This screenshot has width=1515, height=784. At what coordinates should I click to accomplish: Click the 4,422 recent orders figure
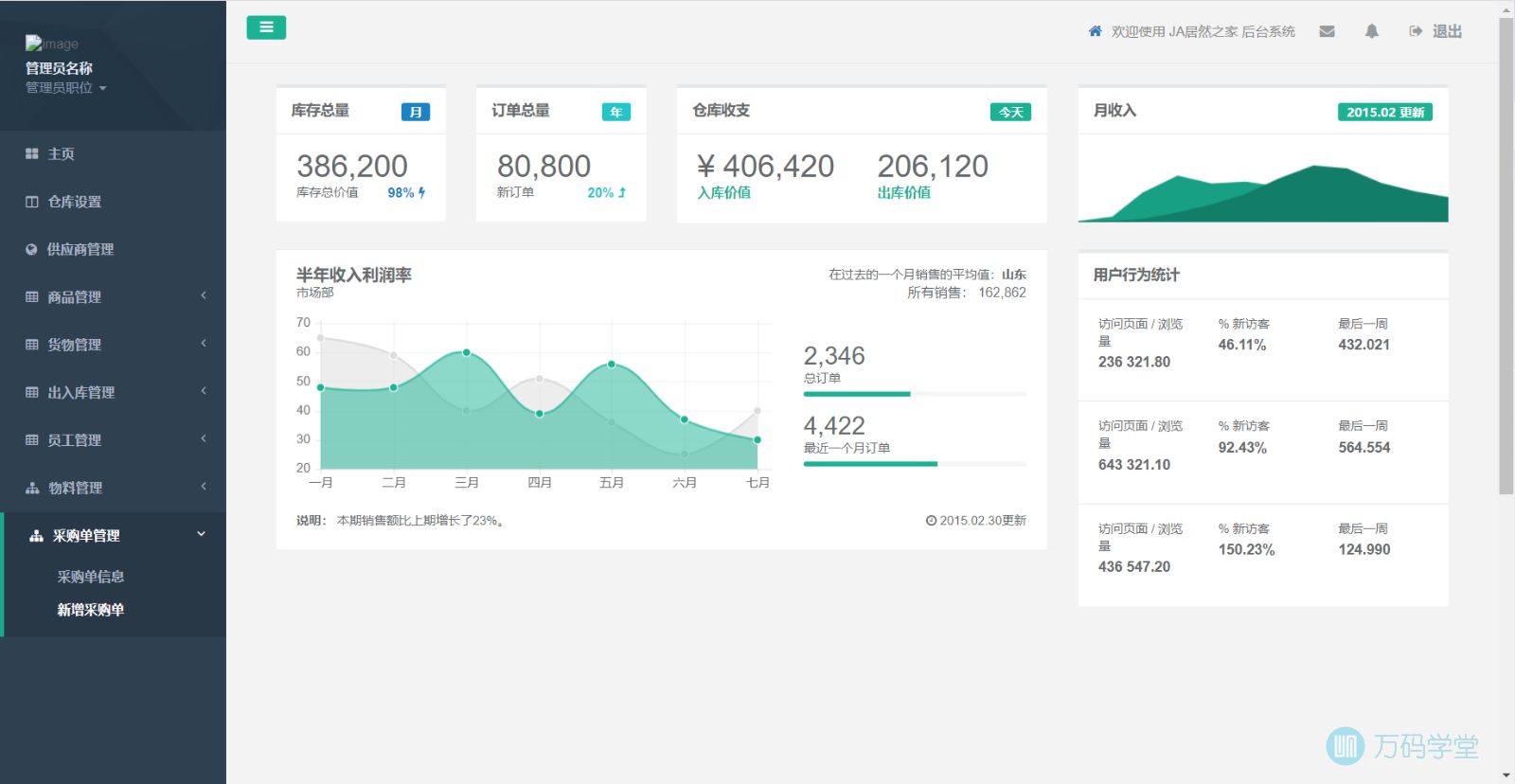tap(834, 426)
